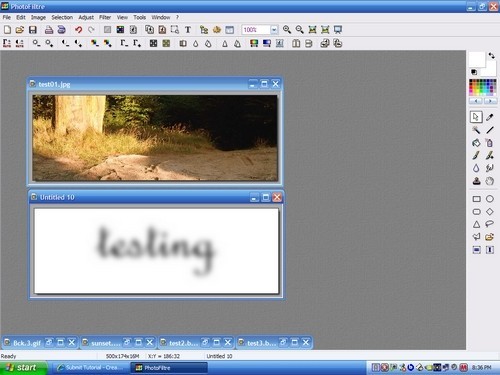Select the Line tool
The image size is (500, 375).
click(490, 130)
